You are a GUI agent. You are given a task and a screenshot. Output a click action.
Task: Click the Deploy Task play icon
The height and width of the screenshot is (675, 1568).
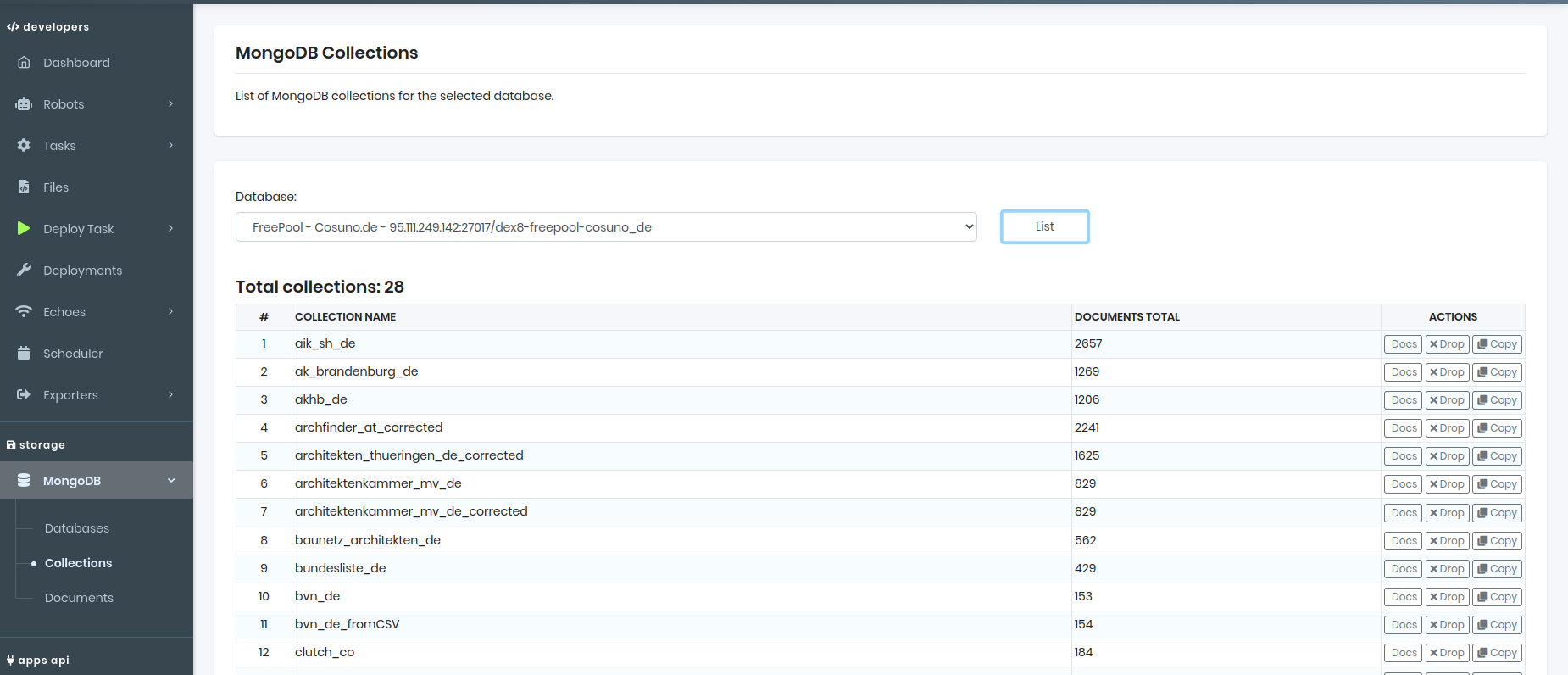pos(24,228)
